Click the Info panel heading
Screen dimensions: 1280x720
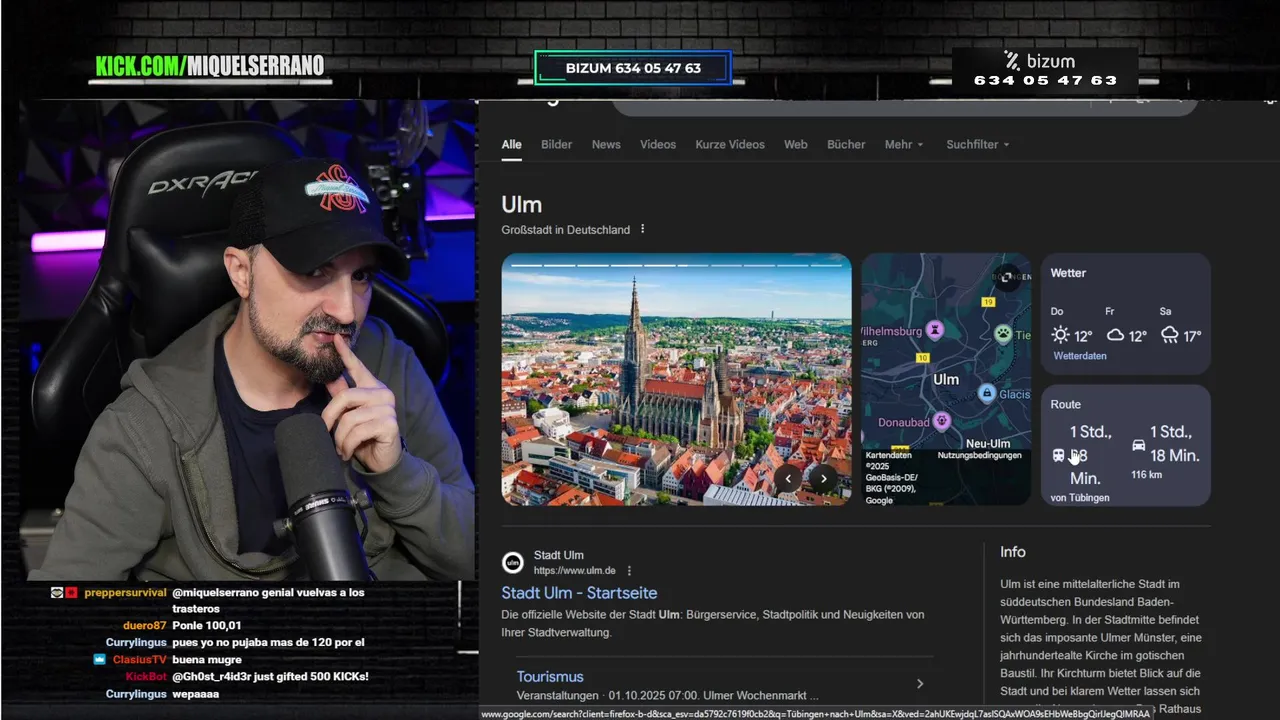(1013, 552)
